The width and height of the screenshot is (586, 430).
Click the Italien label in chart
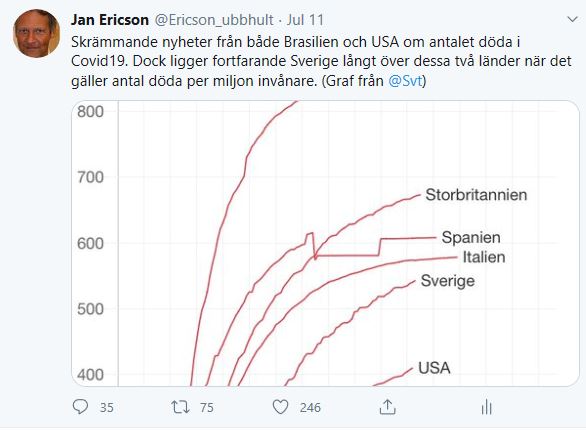point(484,257)
